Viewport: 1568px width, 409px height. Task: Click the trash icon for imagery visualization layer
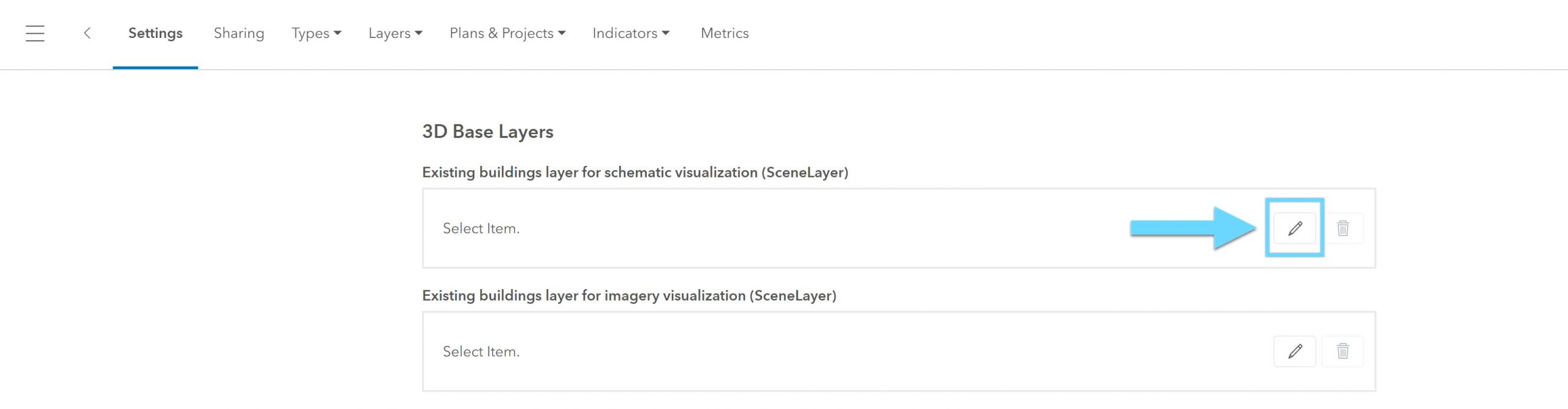[1344, 351]
